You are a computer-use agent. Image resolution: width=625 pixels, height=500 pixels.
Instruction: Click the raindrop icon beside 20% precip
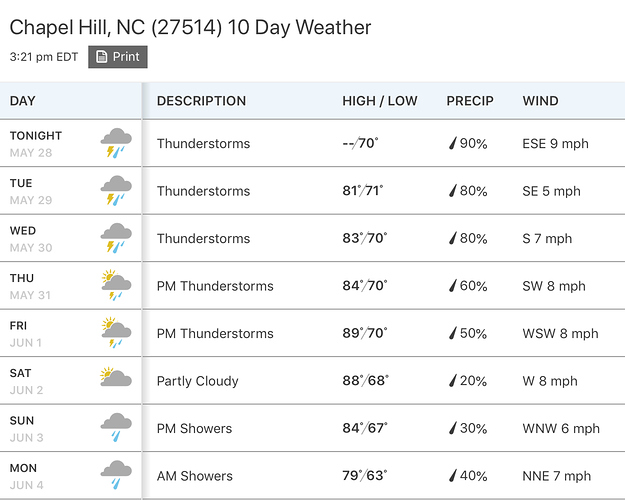[x=452, y=380]
